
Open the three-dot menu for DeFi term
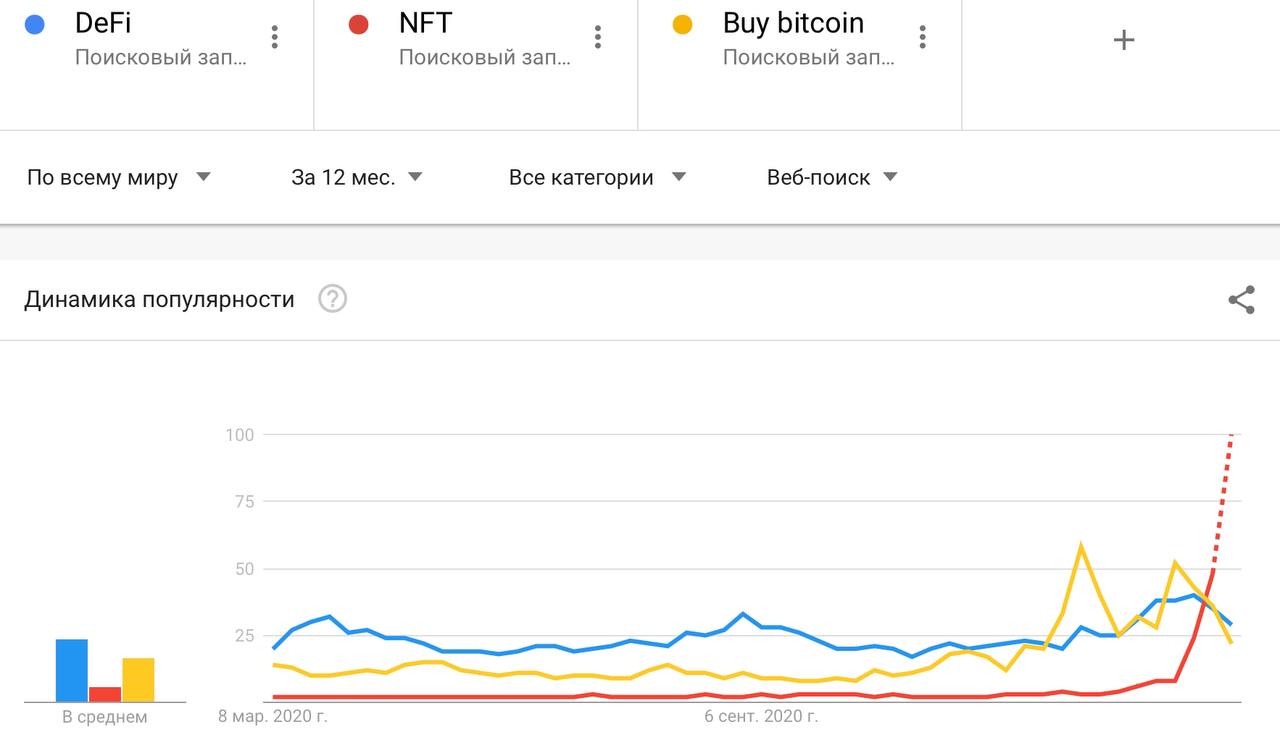point(274,37)
